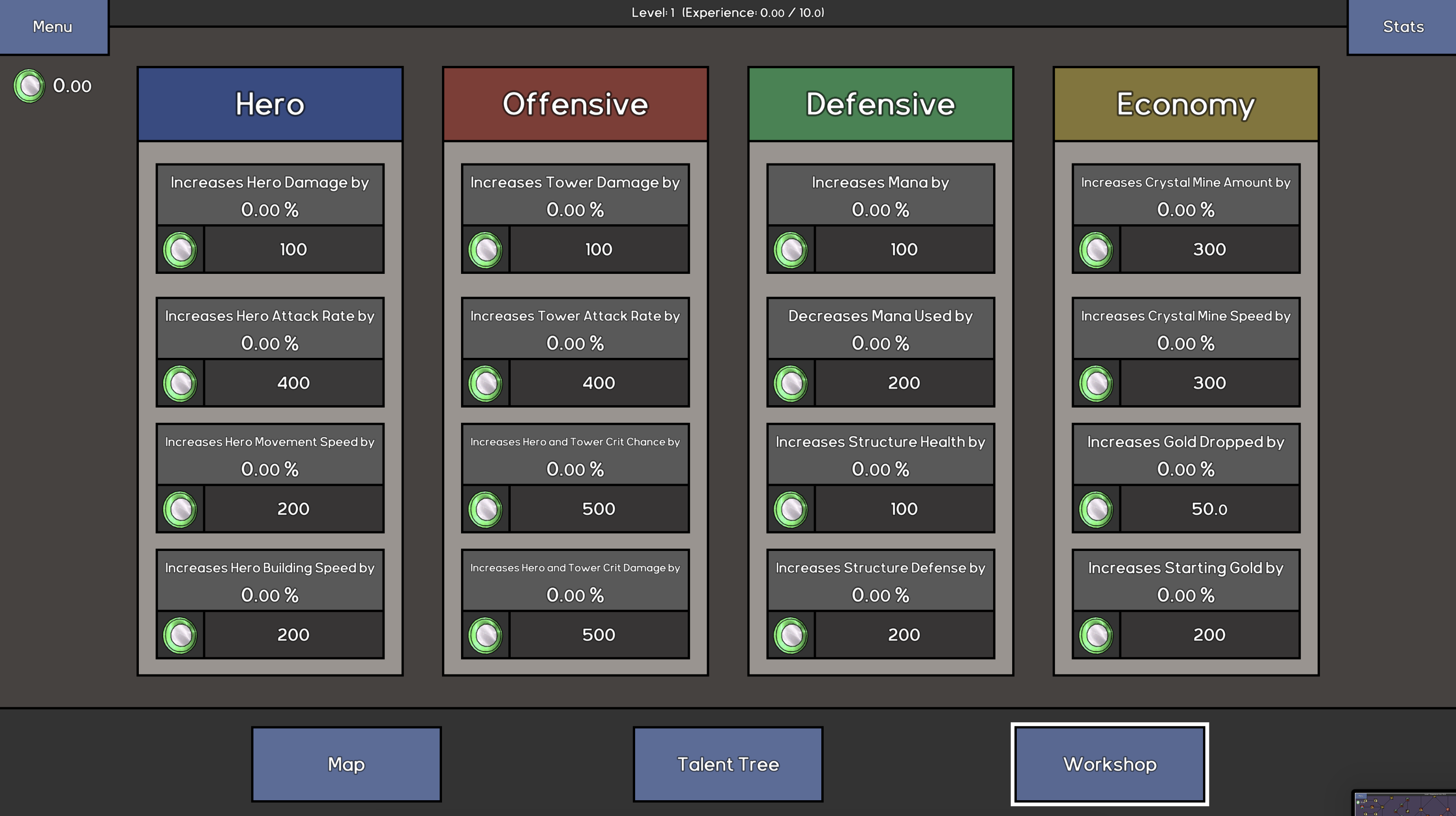Click the Hero category header
Screen dimensions: 1456x816
270,104
